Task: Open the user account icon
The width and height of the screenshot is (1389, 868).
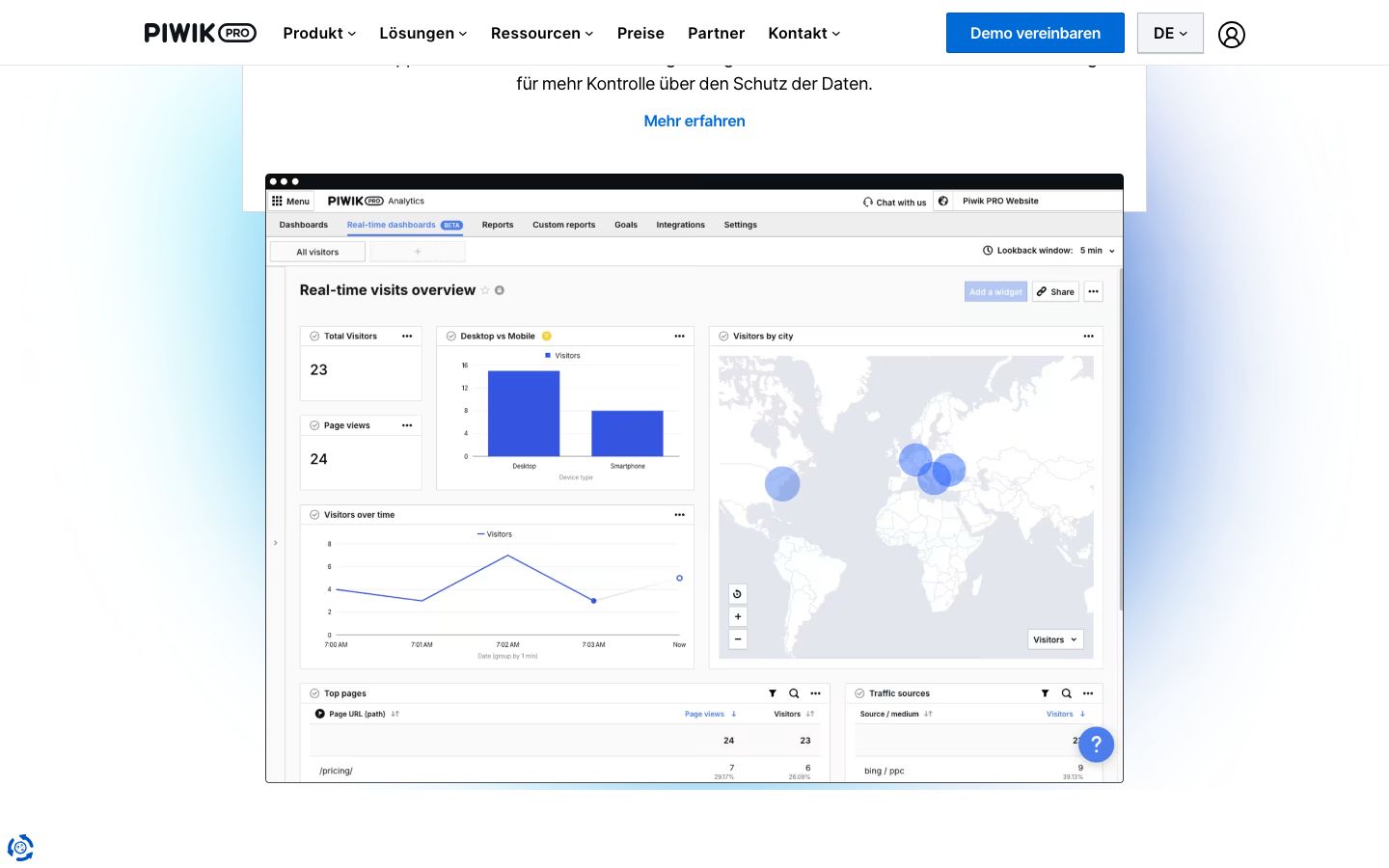Action: pyautogui.click(x=1232, y=35)
